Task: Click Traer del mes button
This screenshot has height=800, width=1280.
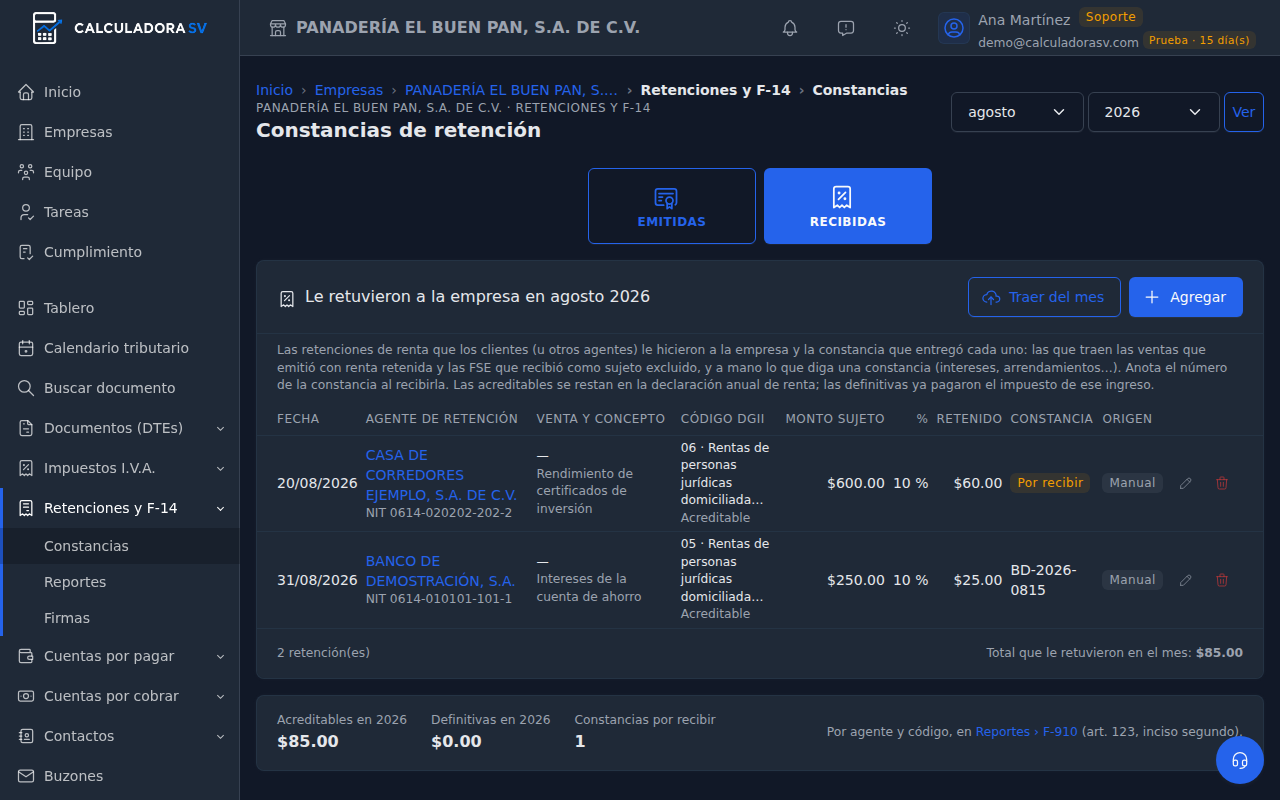Action: click(x=1044, y=297)
